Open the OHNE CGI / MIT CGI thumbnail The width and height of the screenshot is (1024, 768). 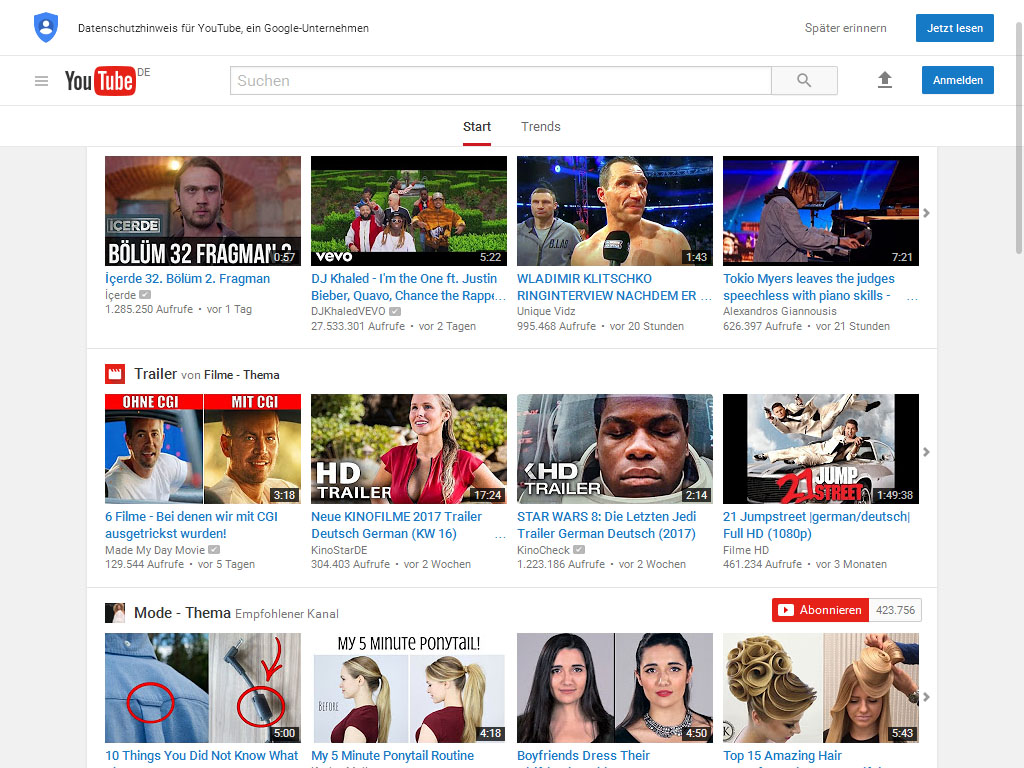point(203,449)
